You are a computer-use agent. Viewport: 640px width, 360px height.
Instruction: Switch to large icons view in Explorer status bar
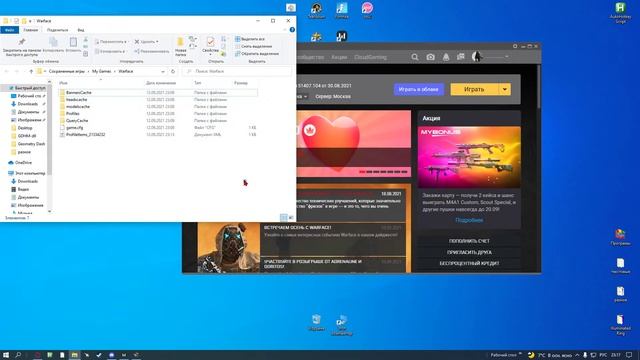[291, 218]
